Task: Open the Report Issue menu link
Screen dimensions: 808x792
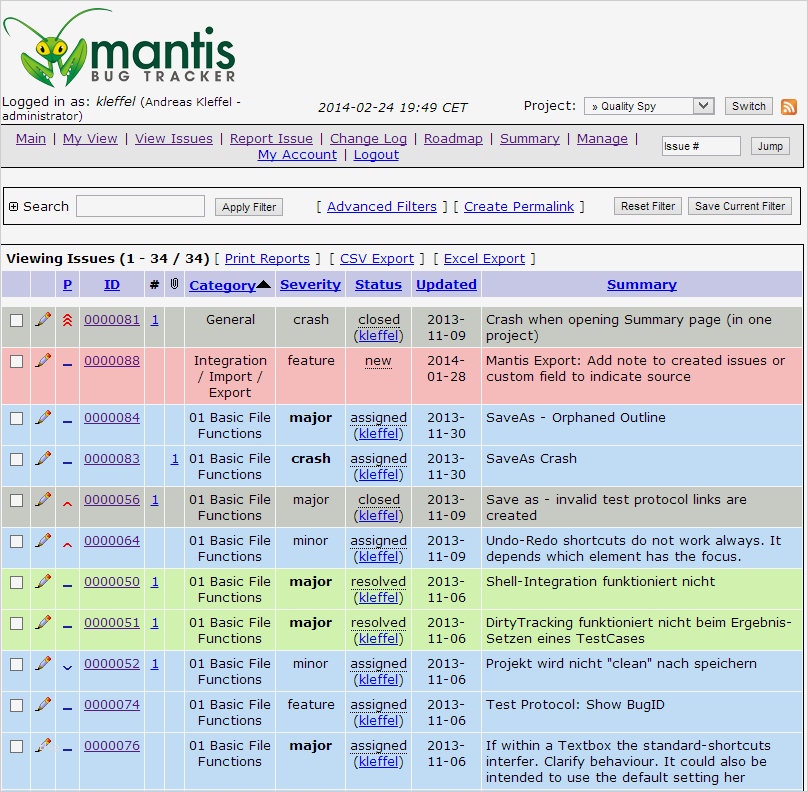Action: [271, 139]
